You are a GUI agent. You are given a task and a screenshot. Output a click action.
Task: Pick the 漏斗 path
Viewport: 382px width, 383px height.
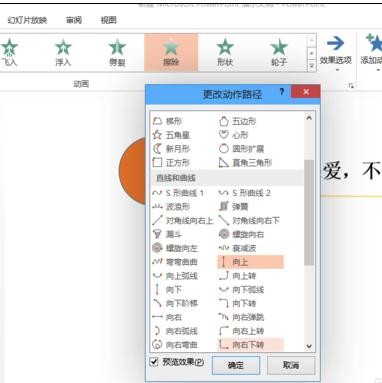pos(167,234)
